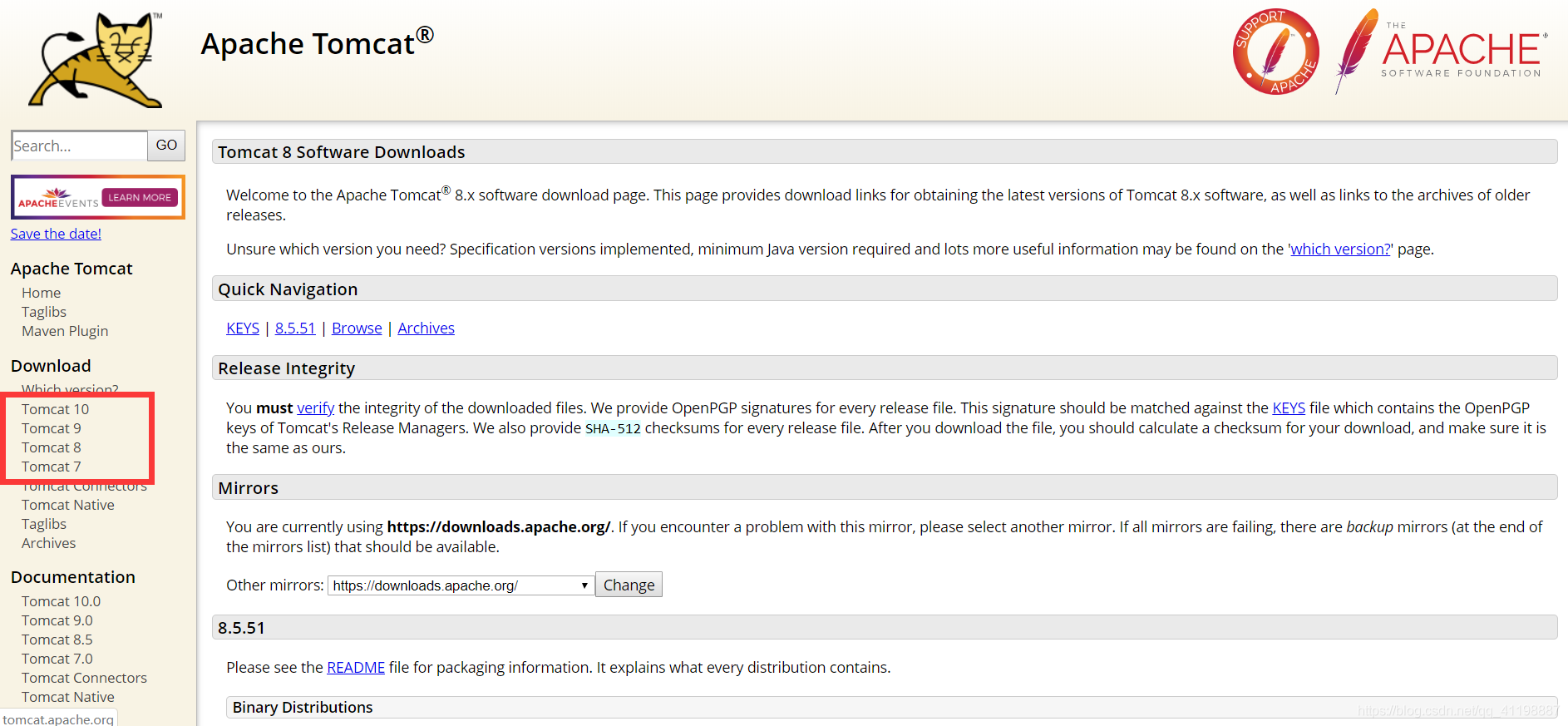
Task: Expand the Other mirrors dropdown
Action: (461, 585)
